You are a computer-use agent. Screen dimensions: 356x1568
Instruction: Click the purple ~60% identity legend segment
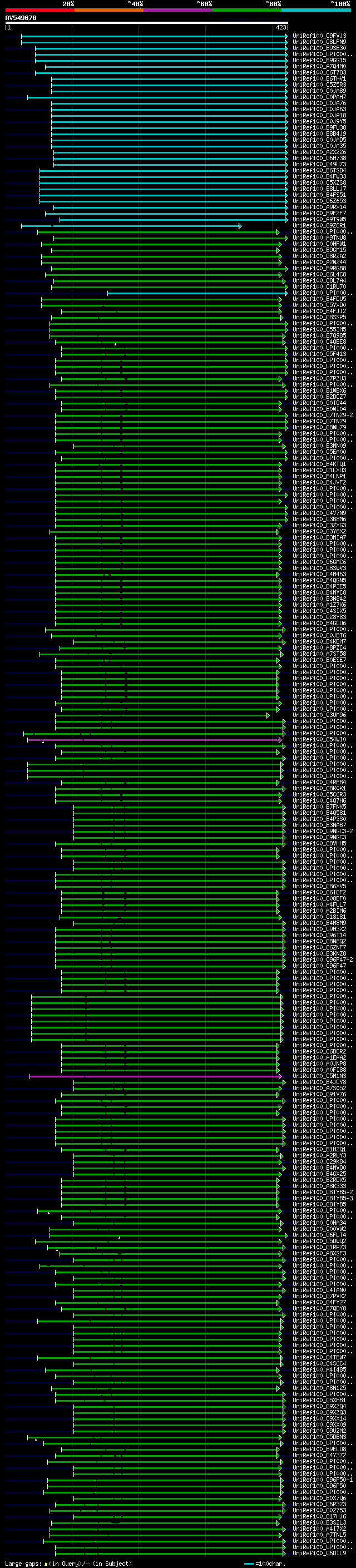[x=179, y=10]
